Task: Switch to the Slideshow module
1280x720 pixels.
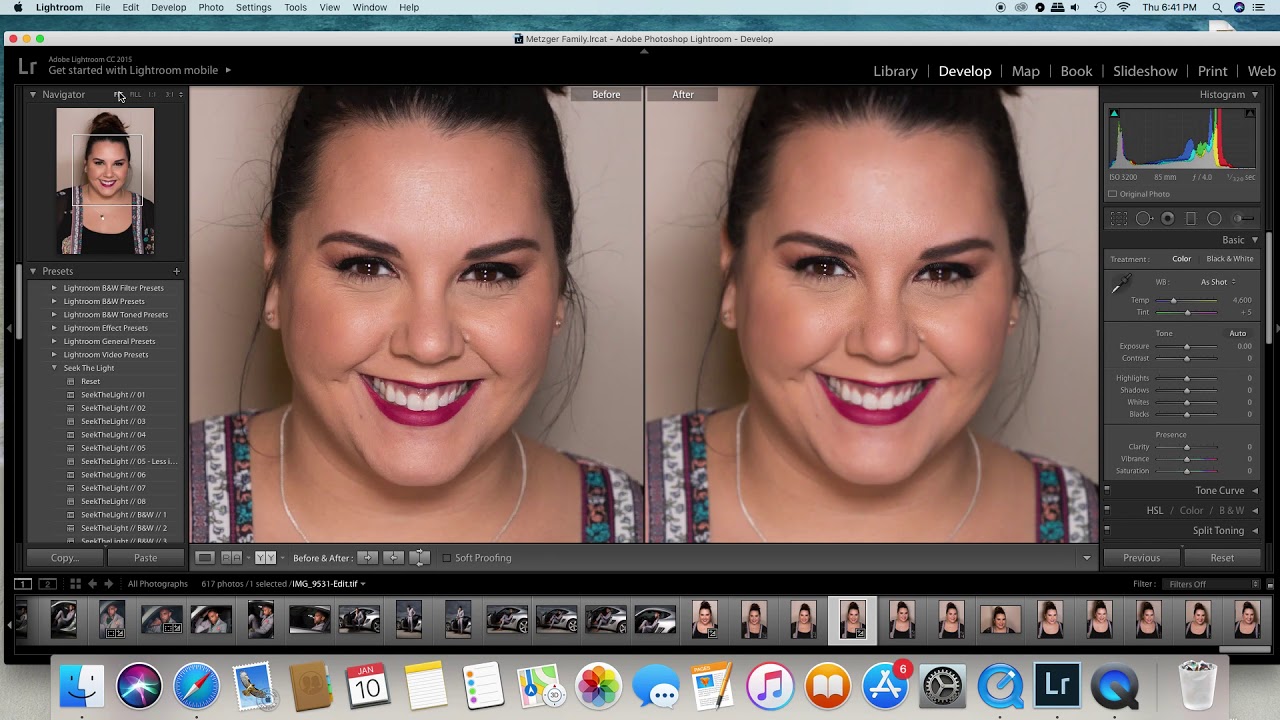Action: [x=1145, y=71]
